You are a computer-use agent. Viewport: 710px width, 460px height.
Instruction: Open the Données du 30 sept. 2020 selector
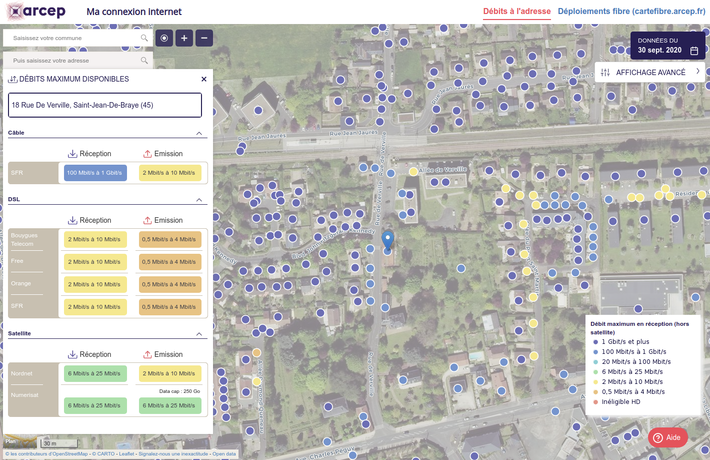tap(667, 46)
